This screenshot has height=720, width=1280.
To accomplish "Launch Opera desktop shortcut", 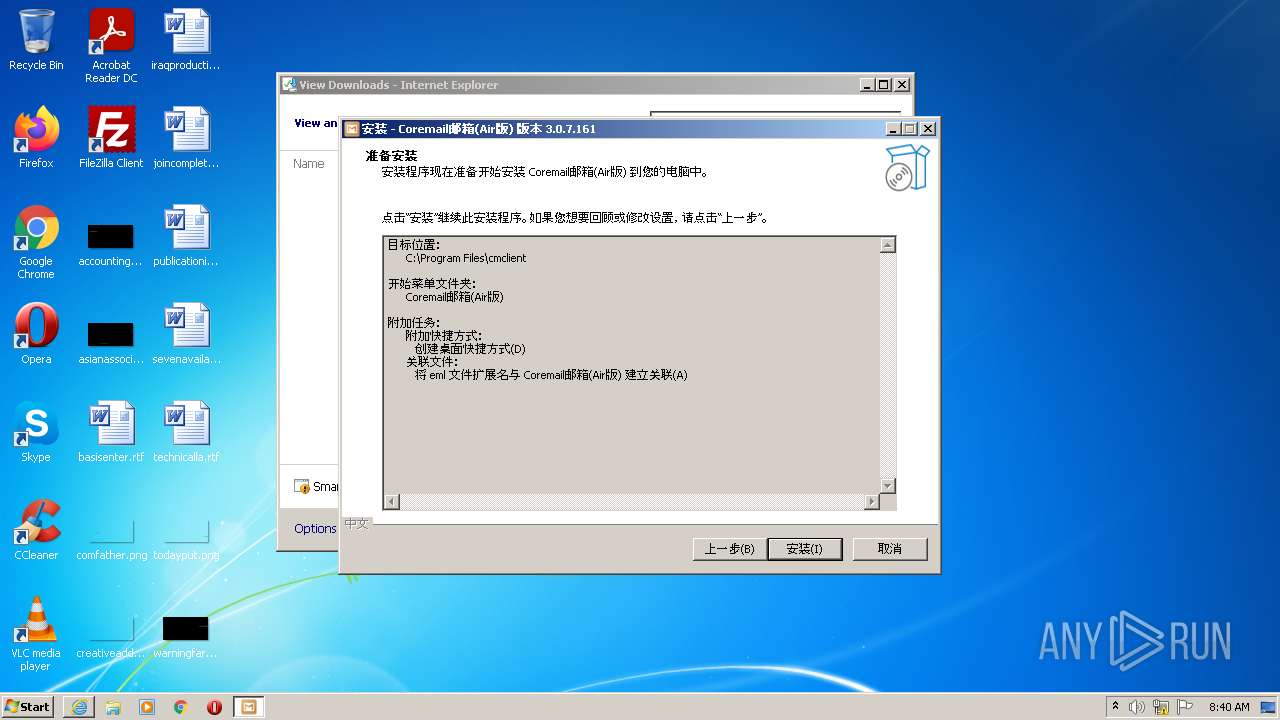I will click(x=36, y=334).
